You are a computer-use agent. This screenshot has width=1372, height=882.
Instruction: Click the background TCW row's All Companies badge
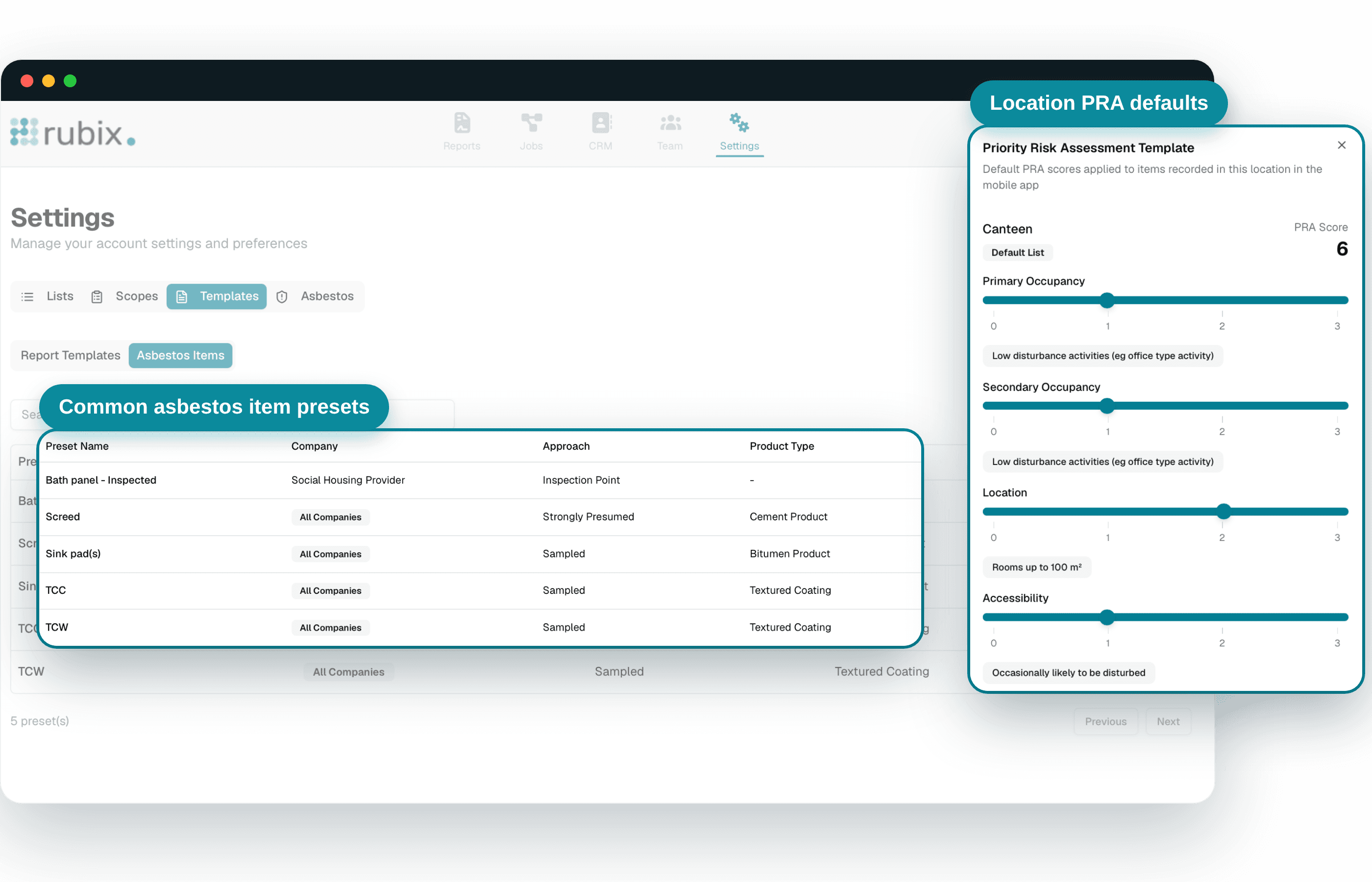[x=348, y=672]
